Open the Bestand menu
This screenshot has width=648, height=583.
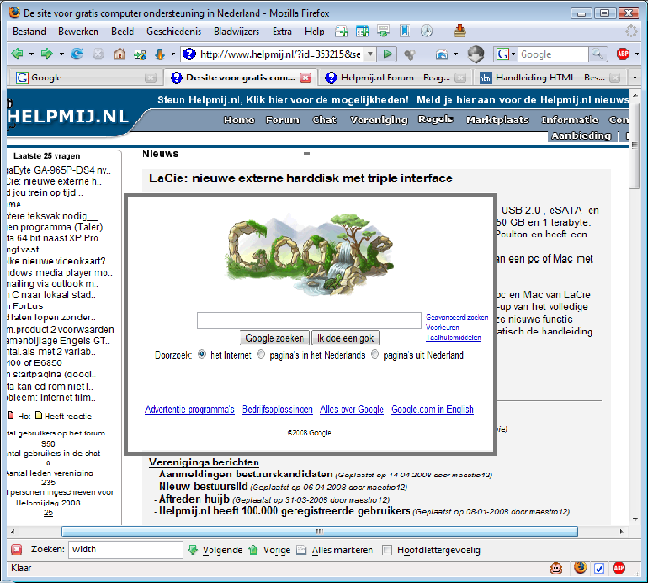[x=29, y=31]
